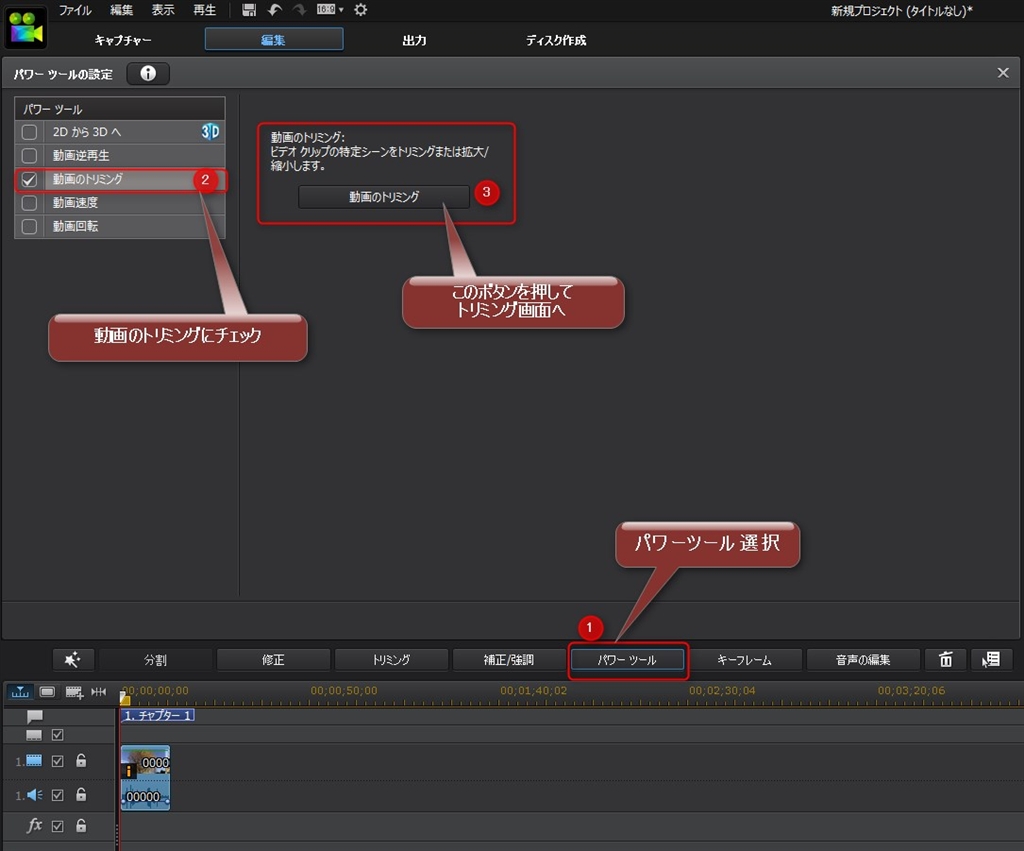Click the キーフレーム button
The height and width of the screenshot is (851, 1024).
click(744, 660)
